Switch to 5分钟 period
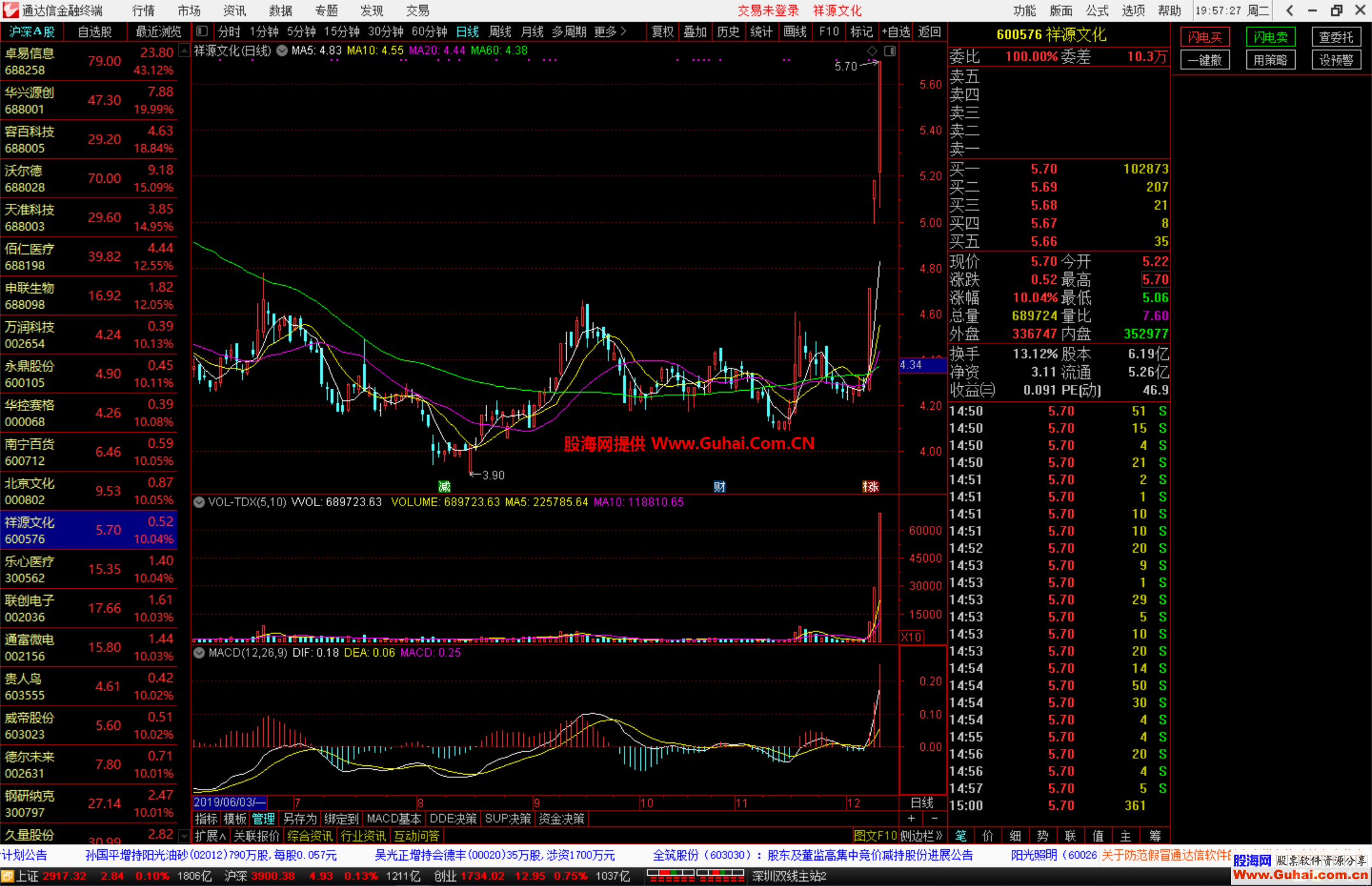This screenshot has height=886, width=1372. [301, 31]
